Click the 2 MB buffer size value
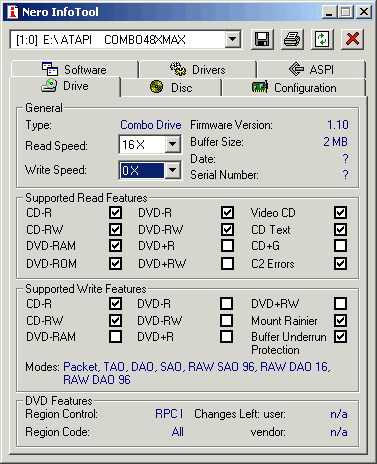 [x=335, y=142]
